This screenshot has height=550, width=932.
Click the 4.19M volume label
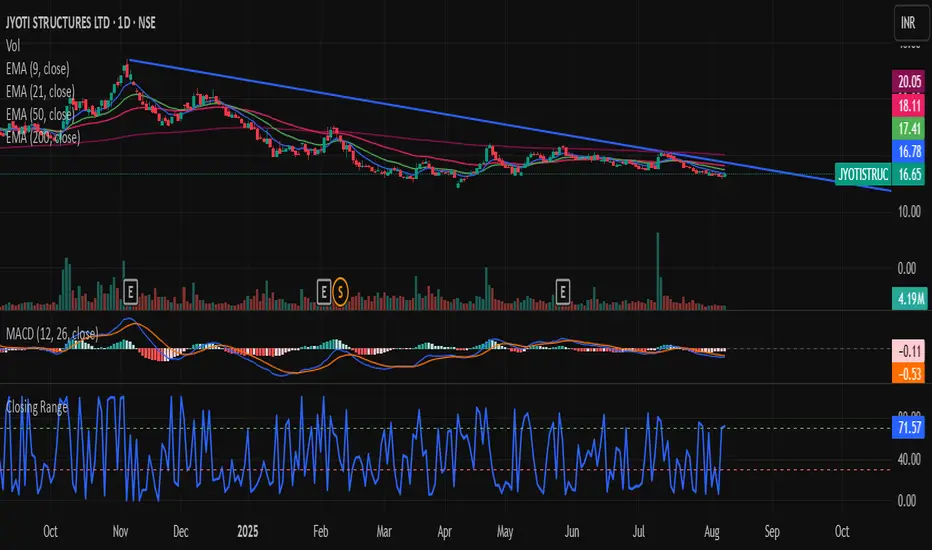click(909, 298)
